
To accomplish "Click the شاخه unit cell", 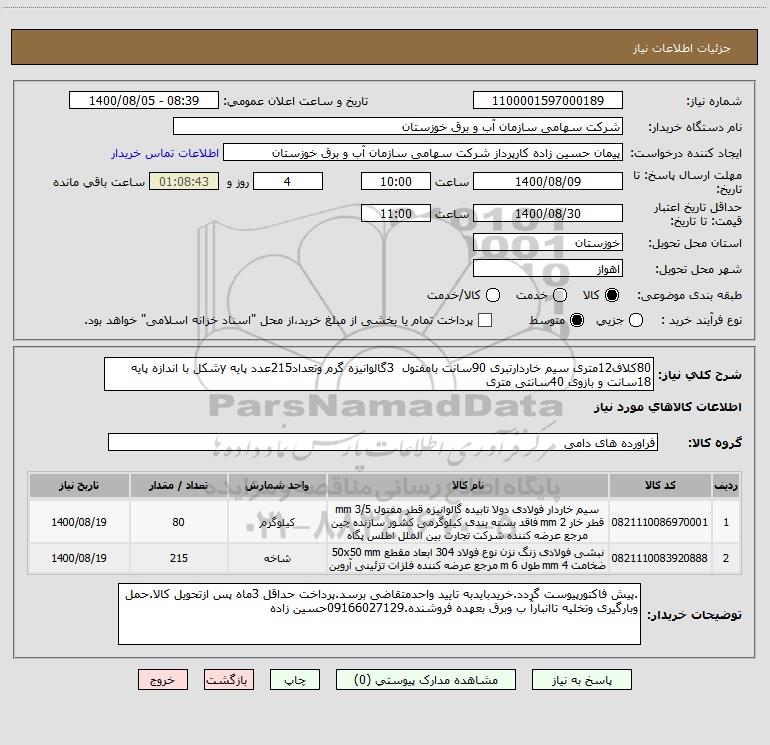I will (277, 558).
